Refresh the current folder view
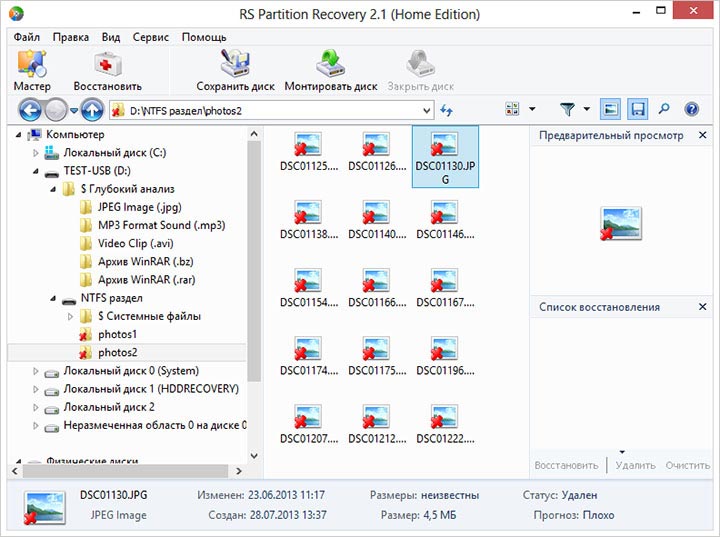 (446, 109)
